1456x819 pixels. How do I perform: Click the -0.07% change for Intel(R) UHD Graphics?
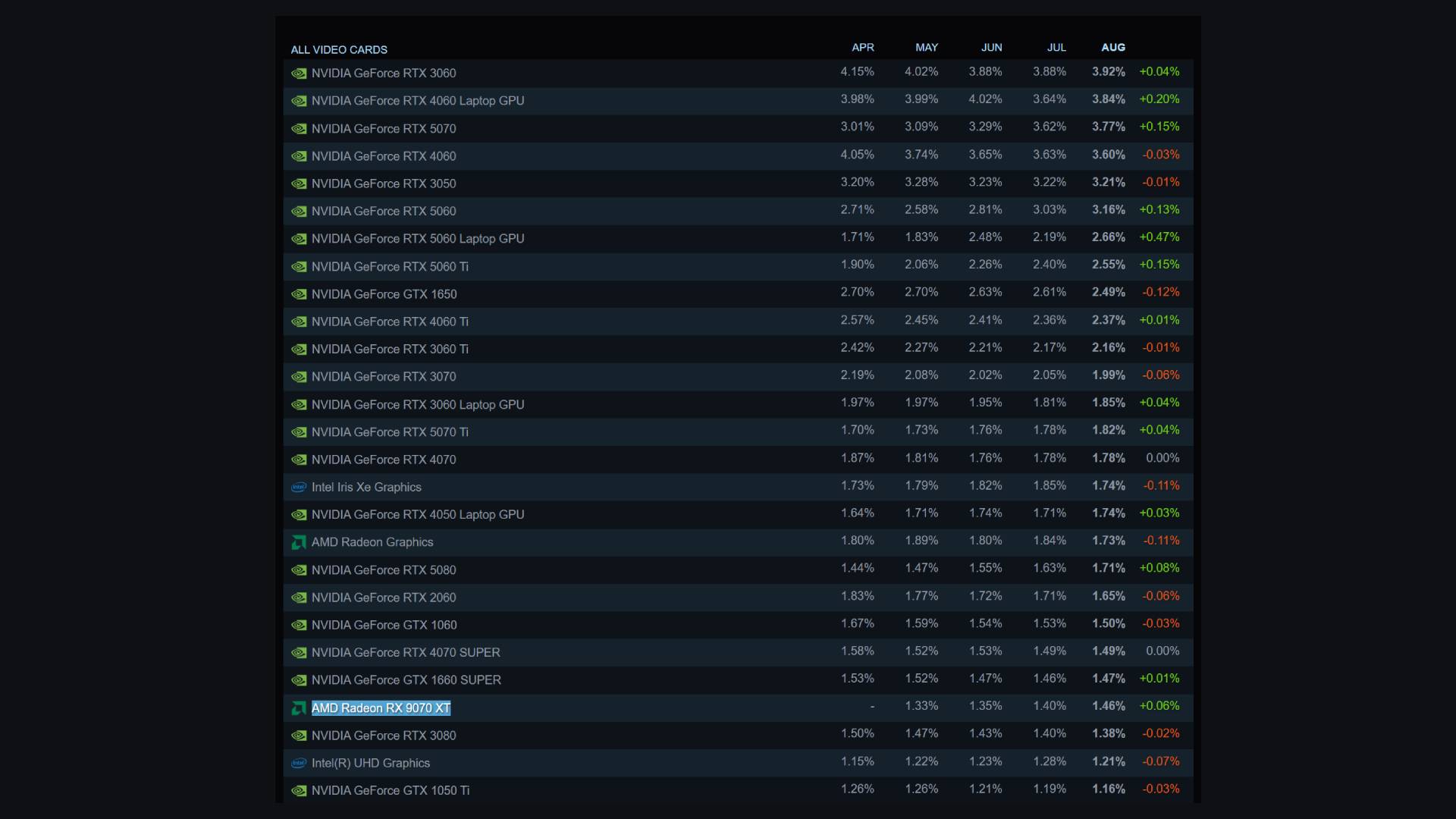1161,761
